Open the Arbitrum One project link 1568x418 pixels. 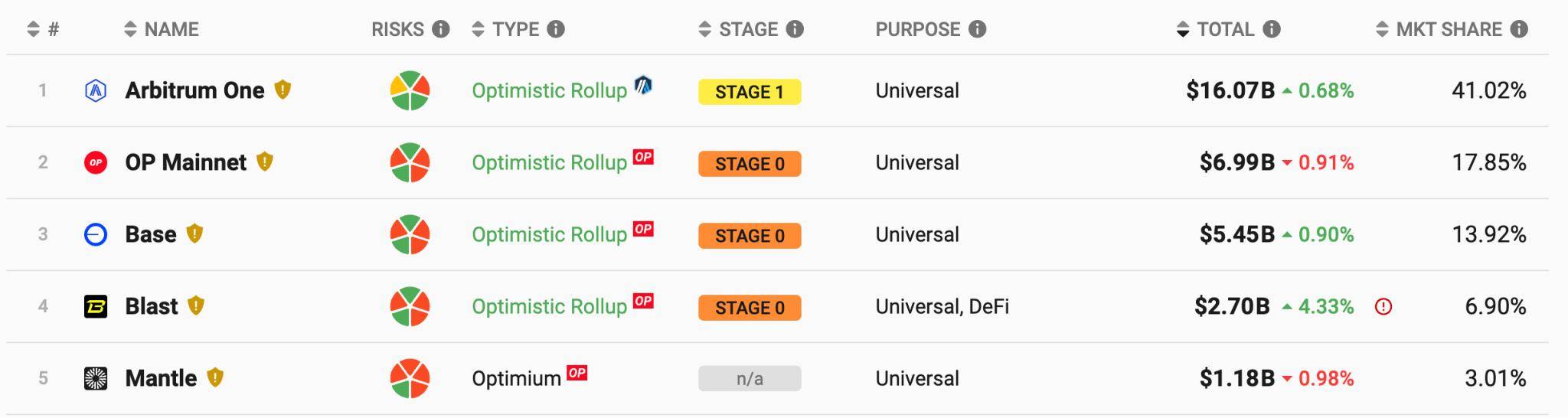[194, 90]
